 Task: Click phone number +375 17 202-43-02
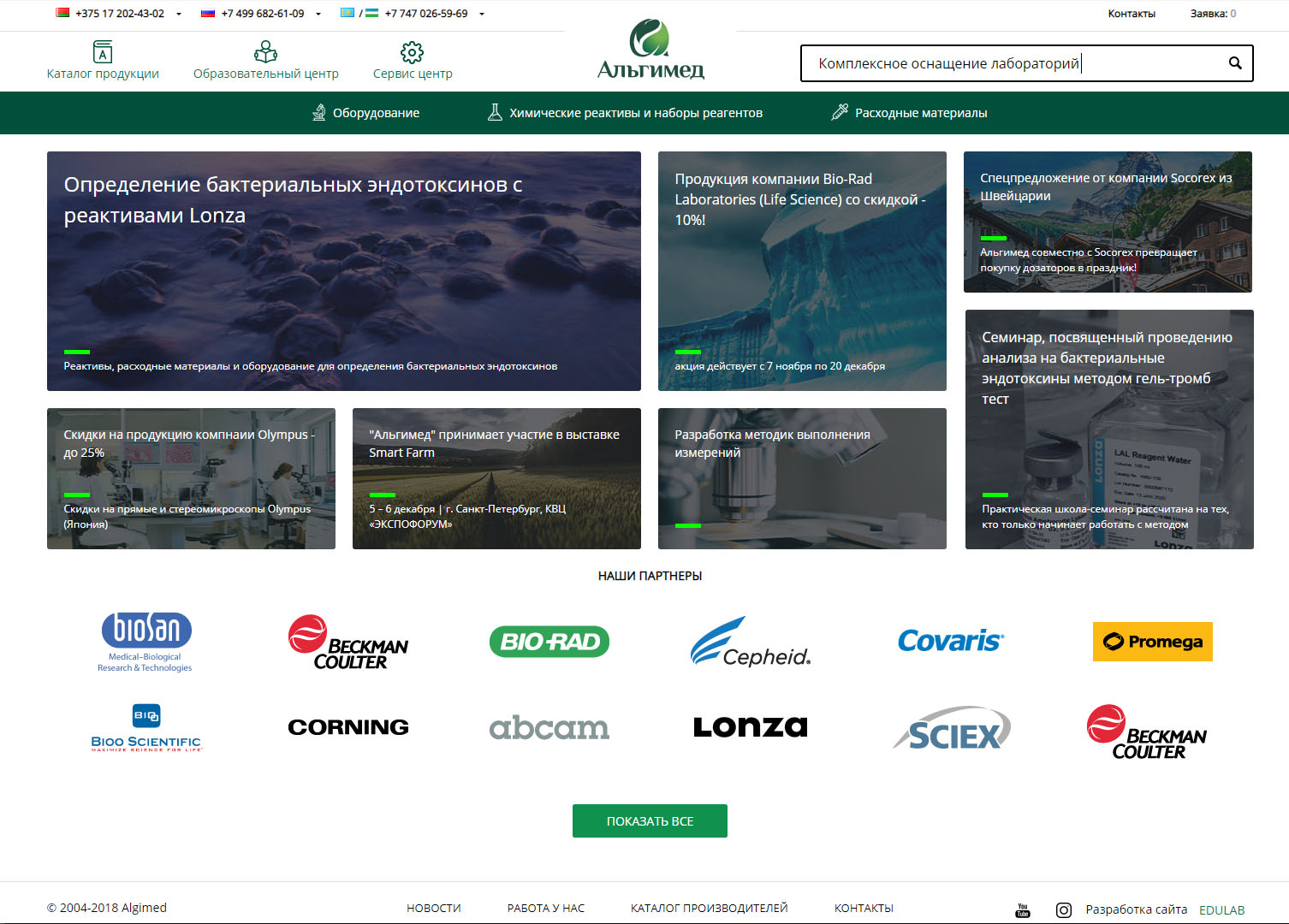[x=120, y=14]
